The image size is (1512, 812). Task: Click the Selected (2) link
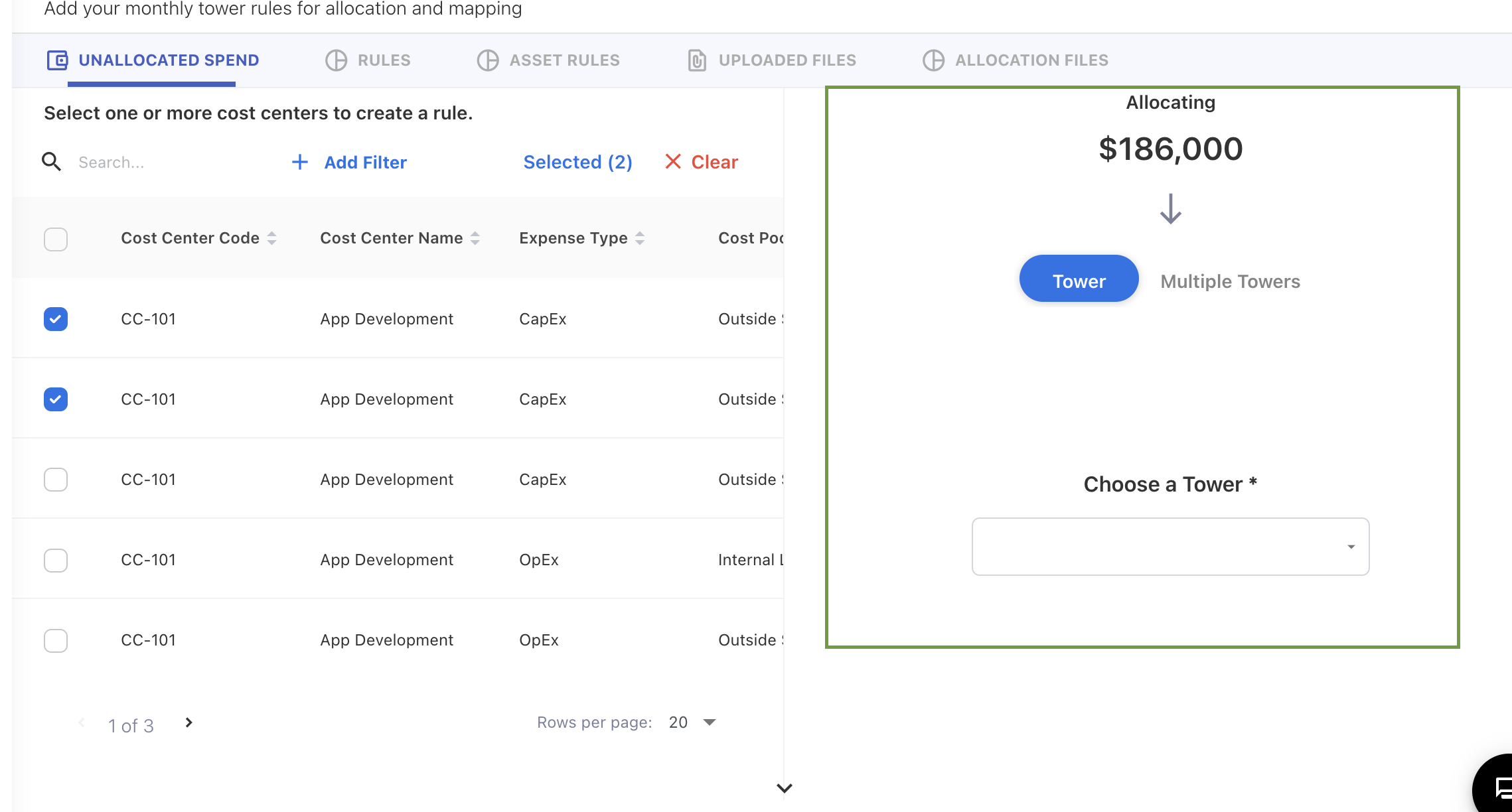click(x=577, y=162)
